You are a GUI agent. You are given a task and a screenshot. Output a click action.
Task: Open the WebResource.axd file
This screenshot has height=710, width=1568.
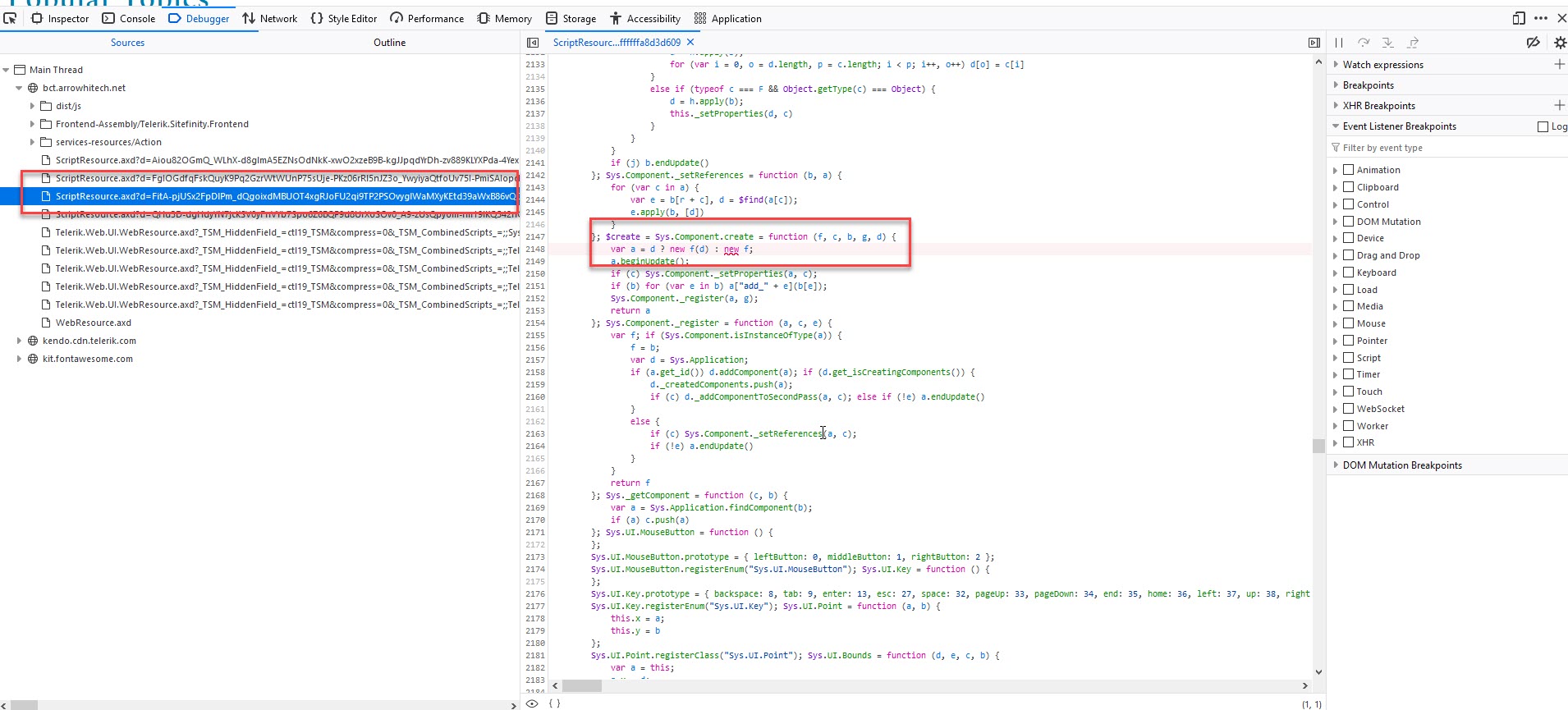point(93,323)
